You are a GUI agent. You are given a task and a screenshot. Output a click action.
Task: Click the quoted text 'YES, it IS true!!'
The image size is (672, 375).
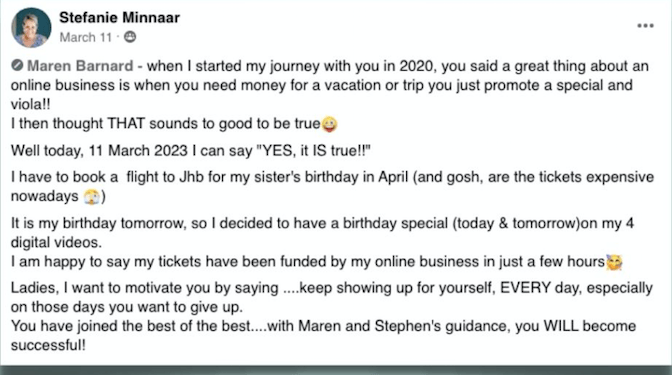[x=313, y=151]
